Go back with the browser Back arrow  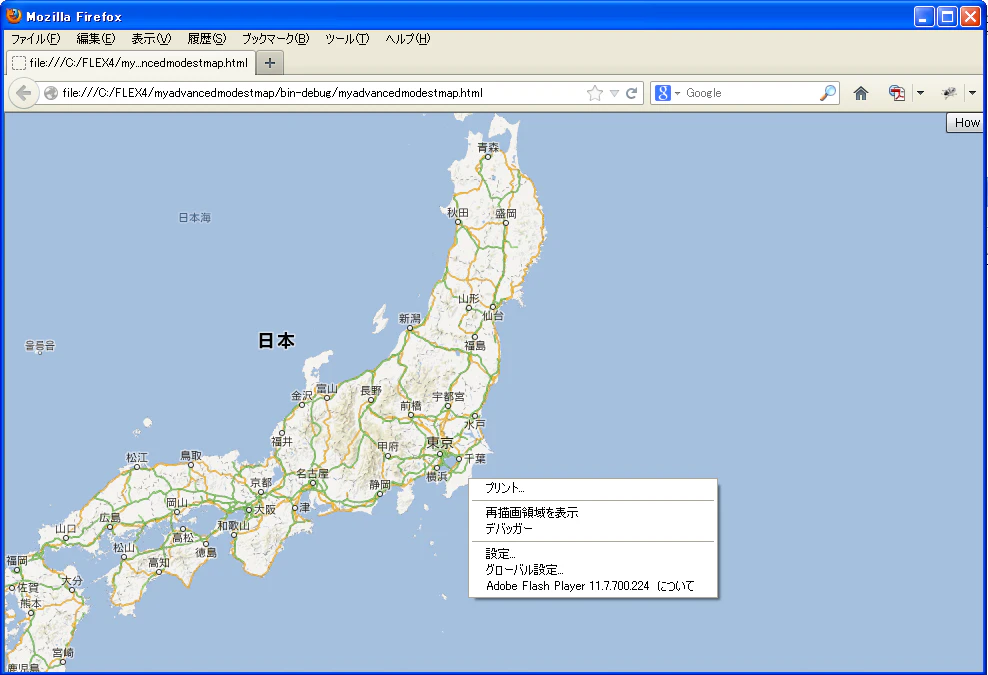23,93
